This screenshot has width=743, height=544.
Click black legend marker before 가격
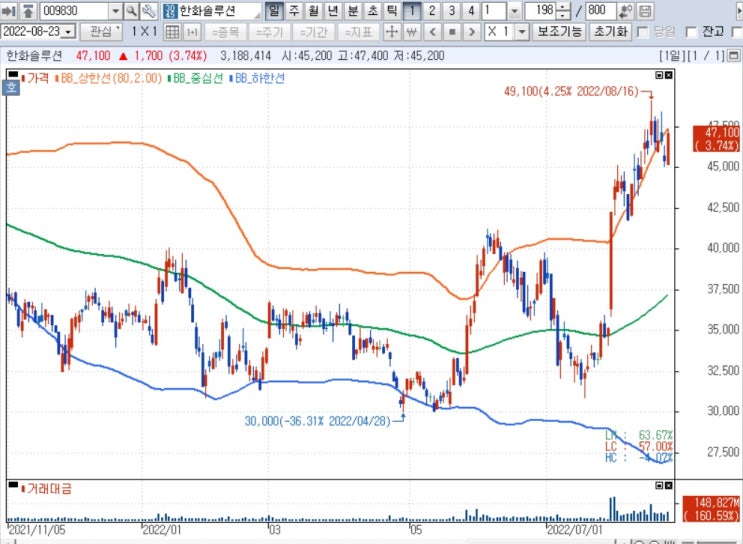pos(13,75)
